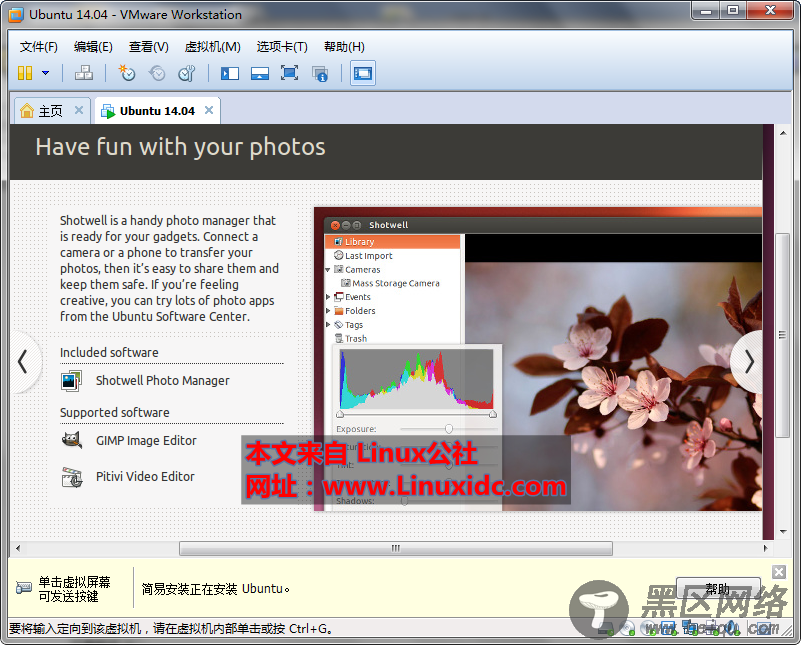Show the library sidebar view icon
The width and height of the screenshot is (801, 645).
(x=230, y=73)
